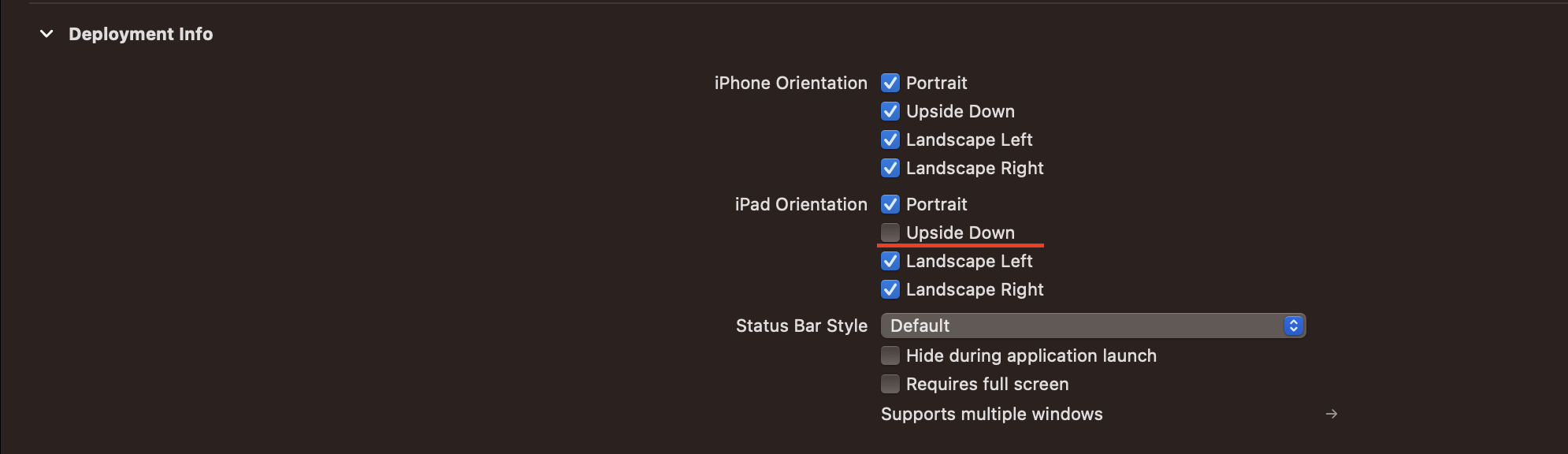This screenshot has height=454, width=1568.
Task: Click the iPhone Orientation label
Action: (790, 83)
